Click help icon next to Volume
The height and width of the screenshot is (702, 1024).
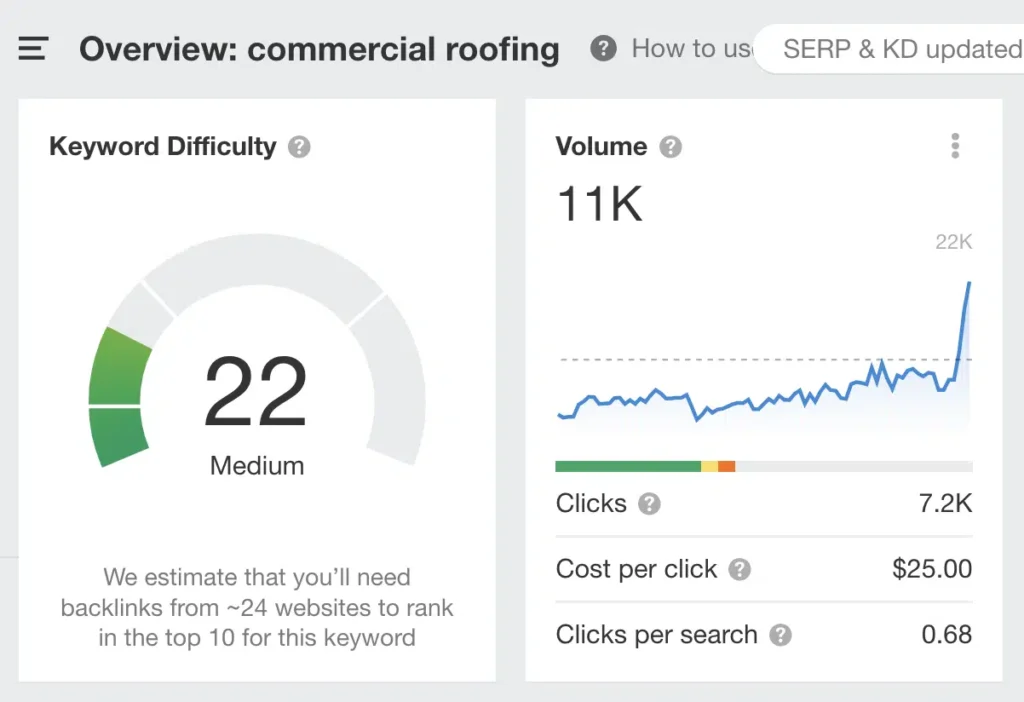tap(671, 147)
